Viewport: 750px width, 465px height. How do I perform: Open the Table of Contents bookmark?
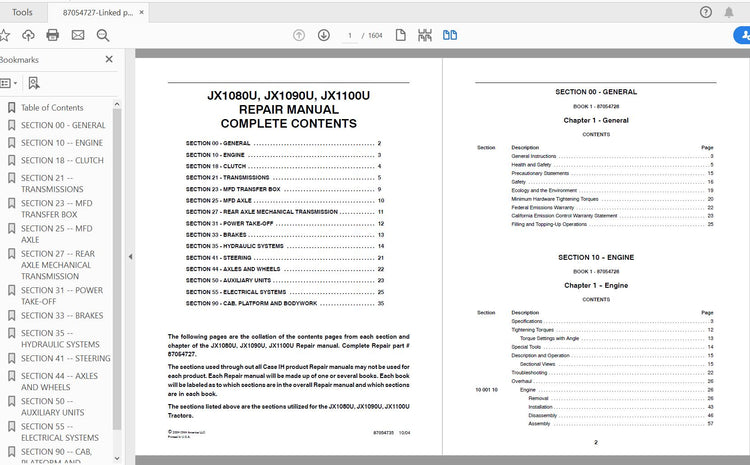click(x=52, y=108)
